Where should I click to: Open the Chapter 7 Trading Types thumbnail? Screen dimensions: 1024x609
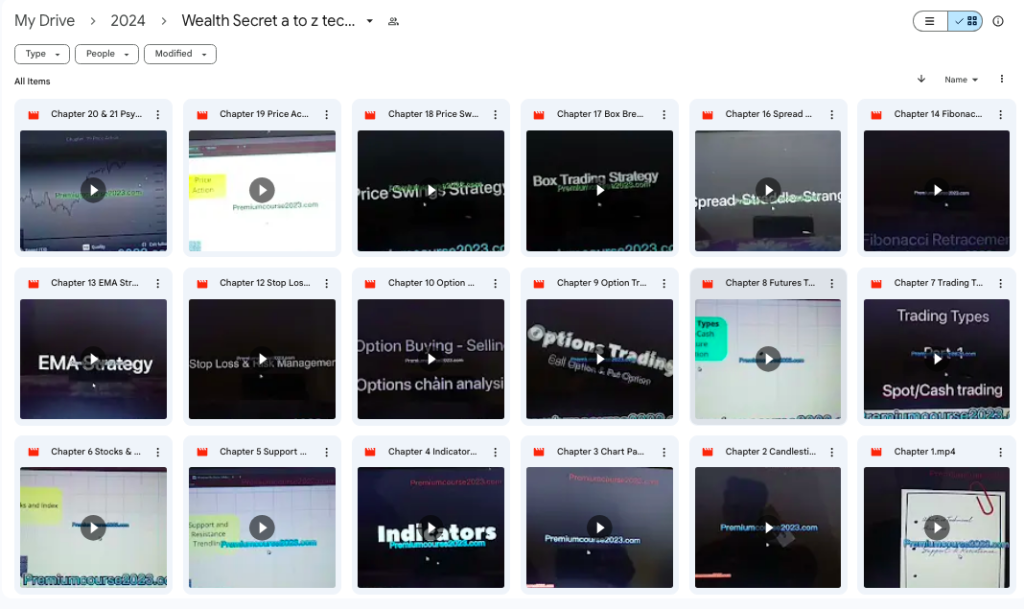pyautogui.click(x=936, y=358)
